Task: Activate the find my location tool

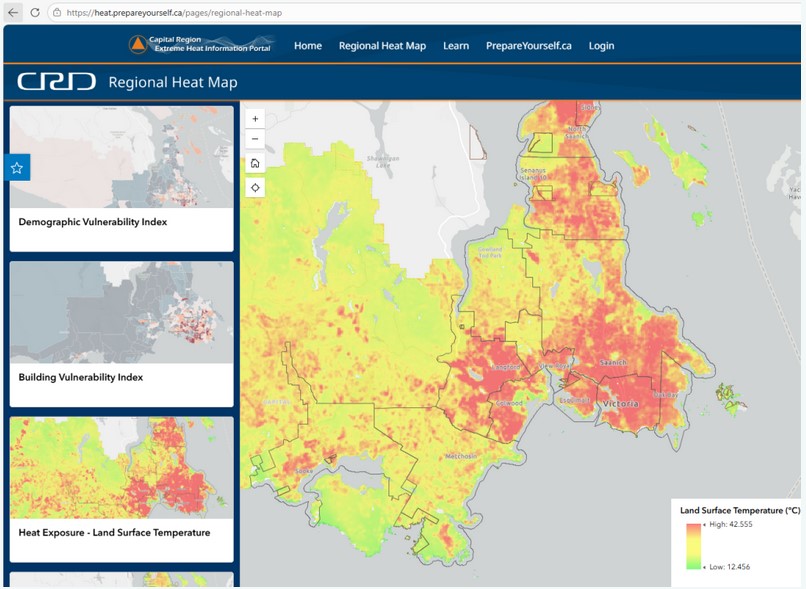Action: click(255, 187)
